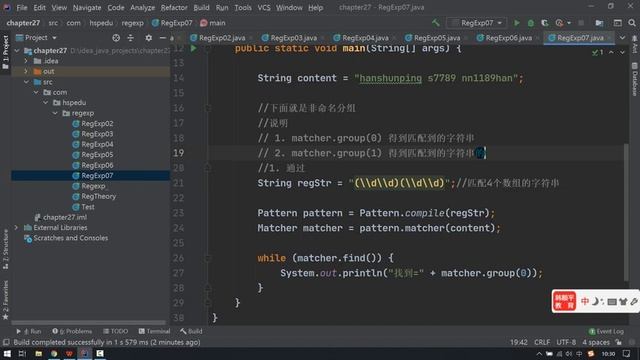Viewport: 640px width, 360px height.
Task: Open Task View on the taskbar
Action: [x=22, y=353]
